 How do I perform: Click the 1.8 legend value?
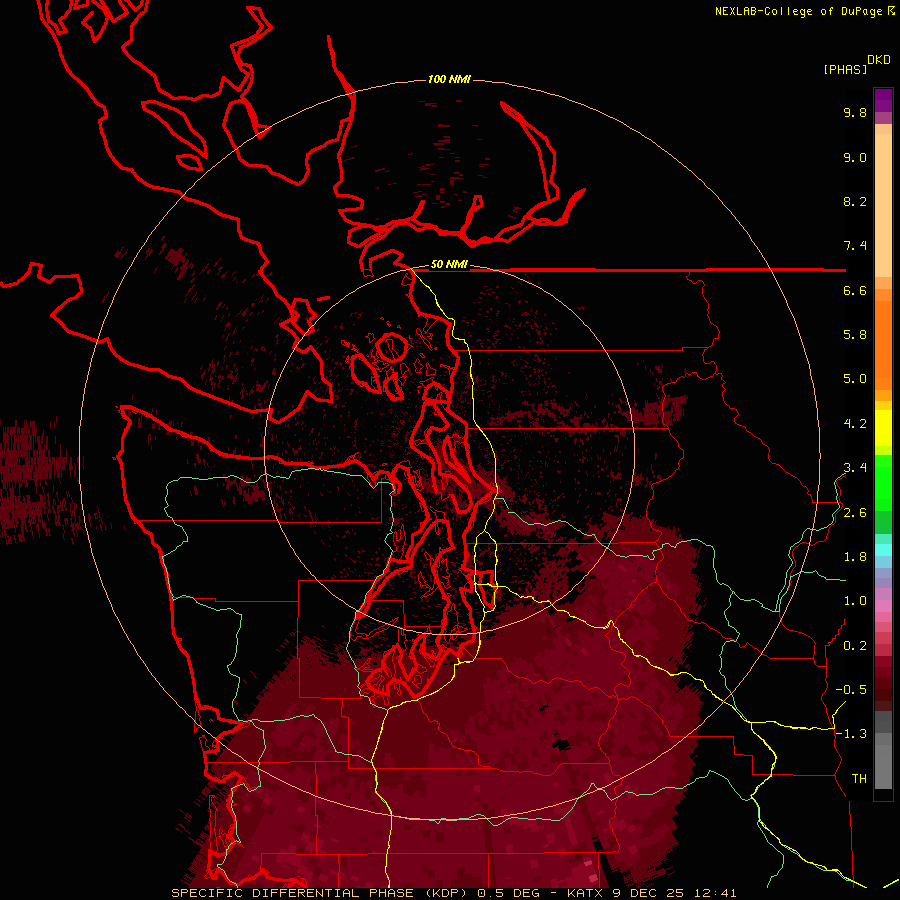[855, 557]
